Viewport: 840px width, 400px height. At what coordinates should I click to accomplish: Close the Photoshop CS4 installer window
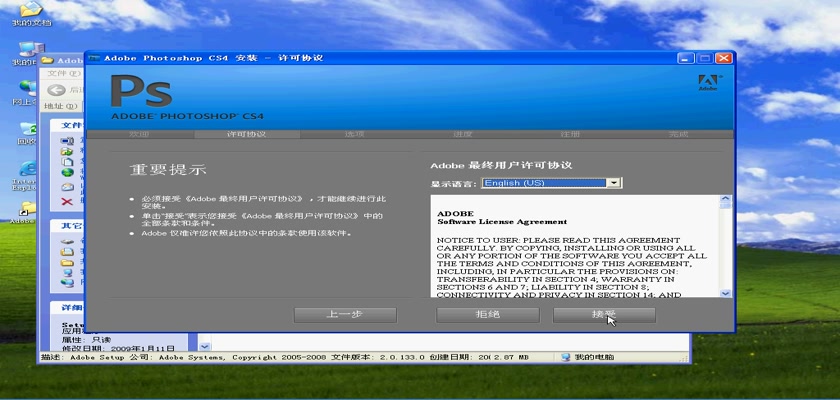[724, 58]
